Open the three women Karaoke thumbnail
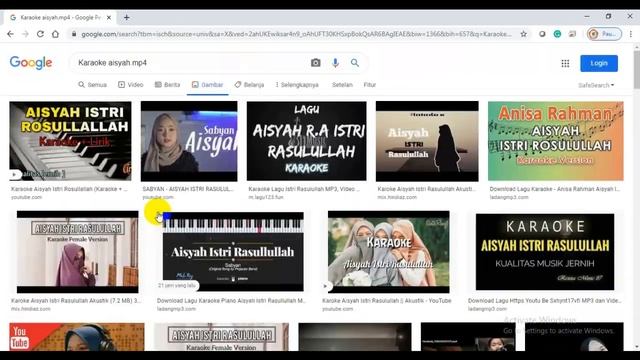This screenshot has width=640, height=360. (389, 252)
